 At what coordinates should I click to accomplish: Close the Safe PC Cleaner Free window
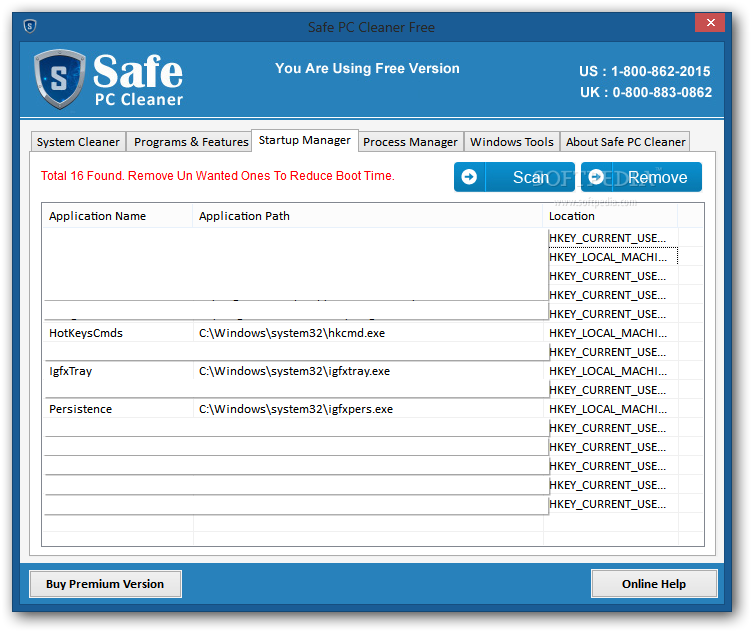[x=710, y=23]
